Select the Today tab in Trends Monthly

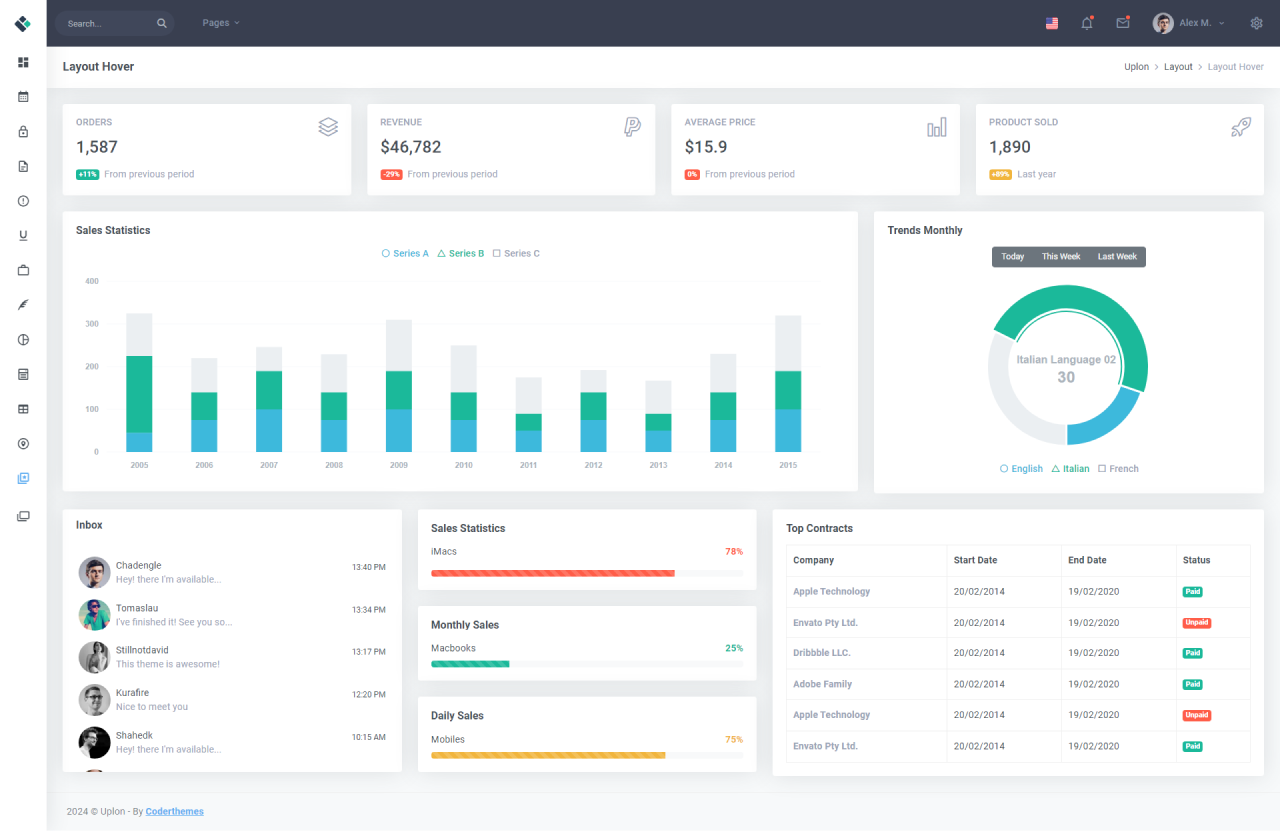click(x=1013, y=257)
